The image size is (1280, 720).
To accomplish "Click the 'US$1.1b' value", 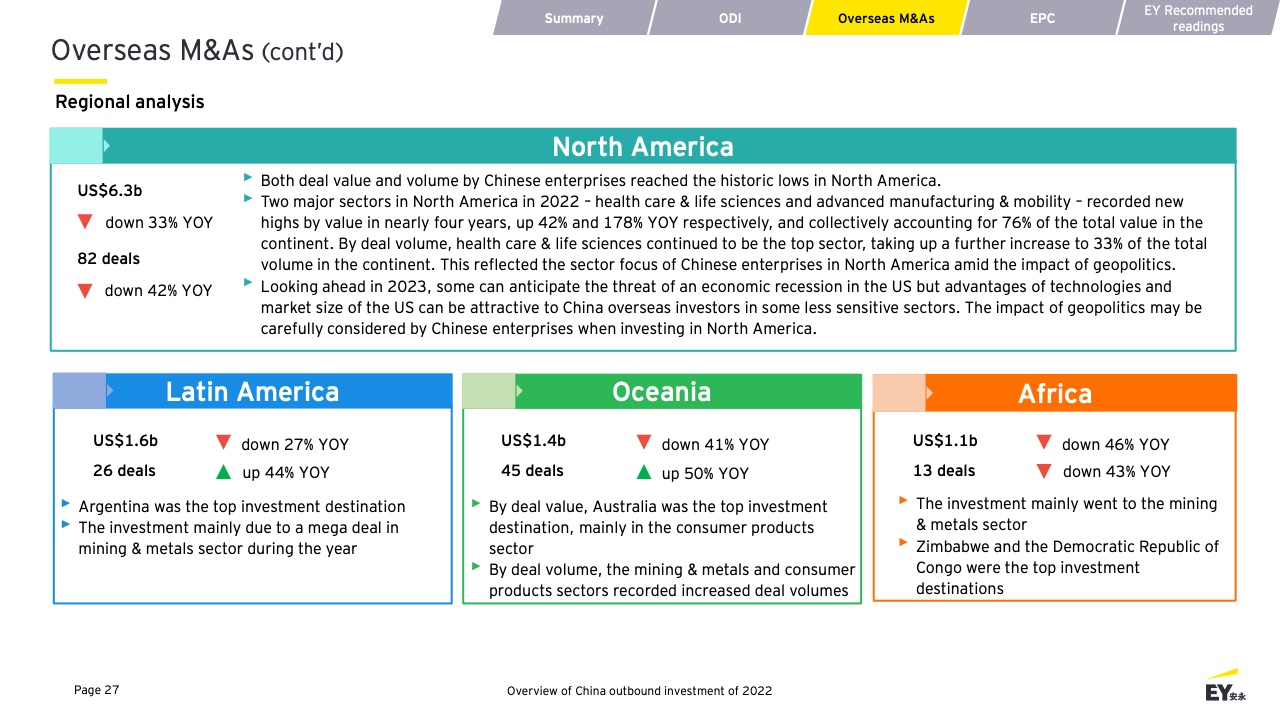I will (x=945, y=441).
